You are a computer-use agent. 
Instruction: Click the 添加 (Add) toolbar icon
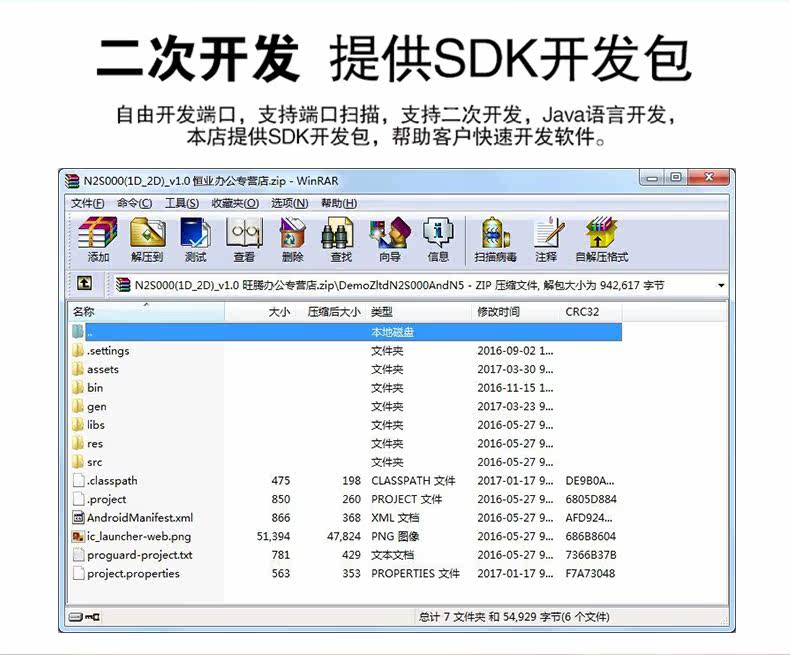[x=98, y=239]
